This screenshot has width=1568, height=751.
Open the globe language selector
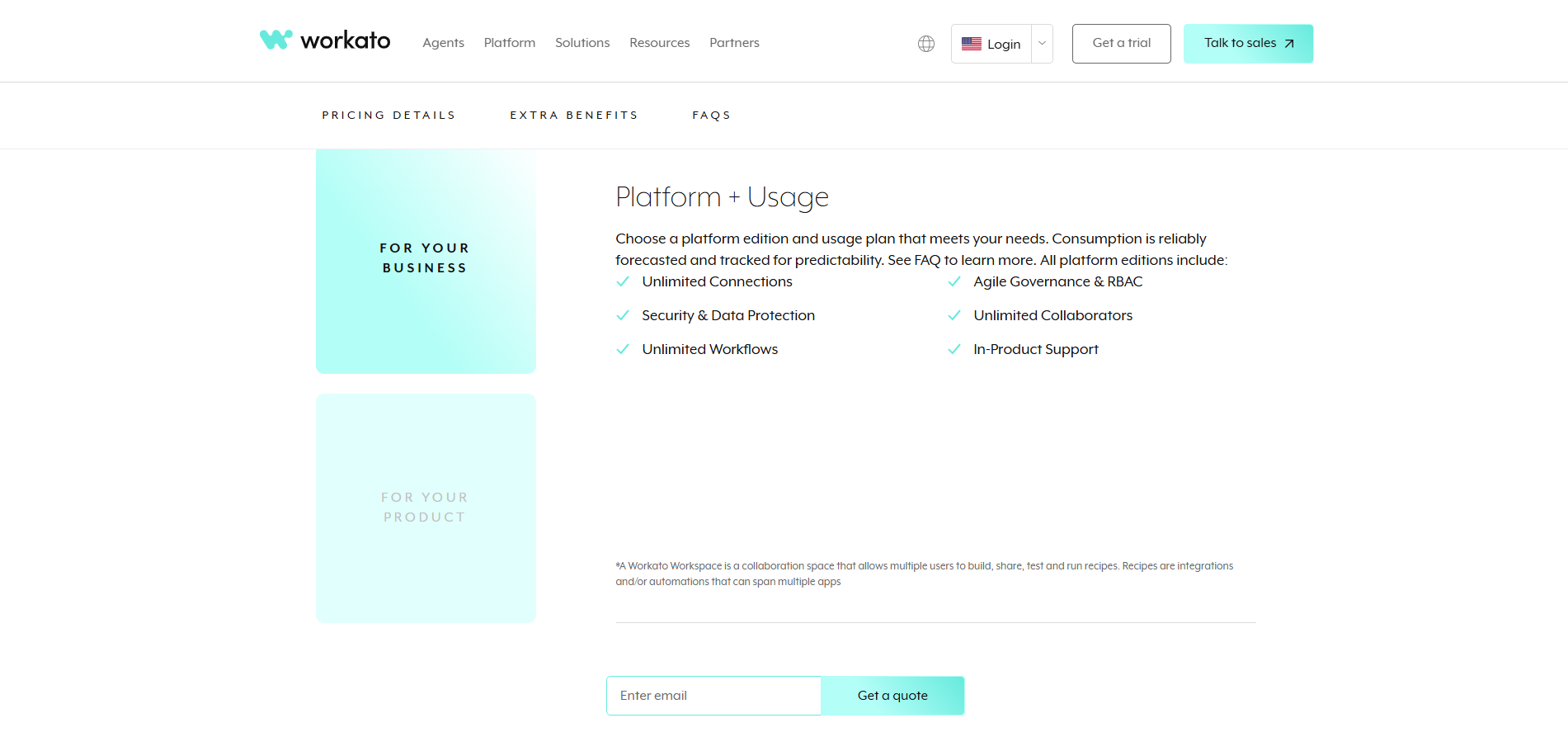pos(926,44)
